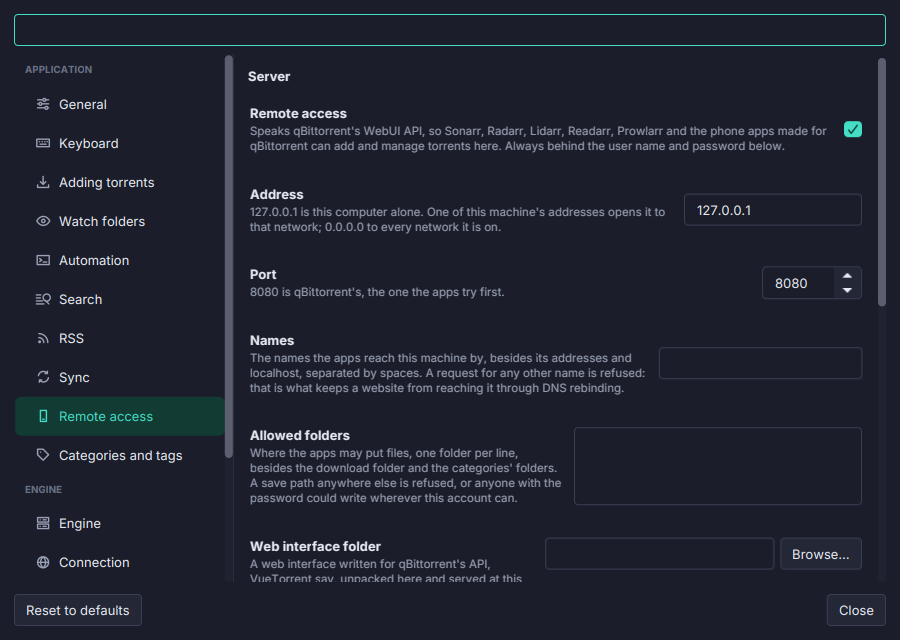Open the Automation section
Image resolution: width=900 pixels, height=640 pixels.
[119, 260]
